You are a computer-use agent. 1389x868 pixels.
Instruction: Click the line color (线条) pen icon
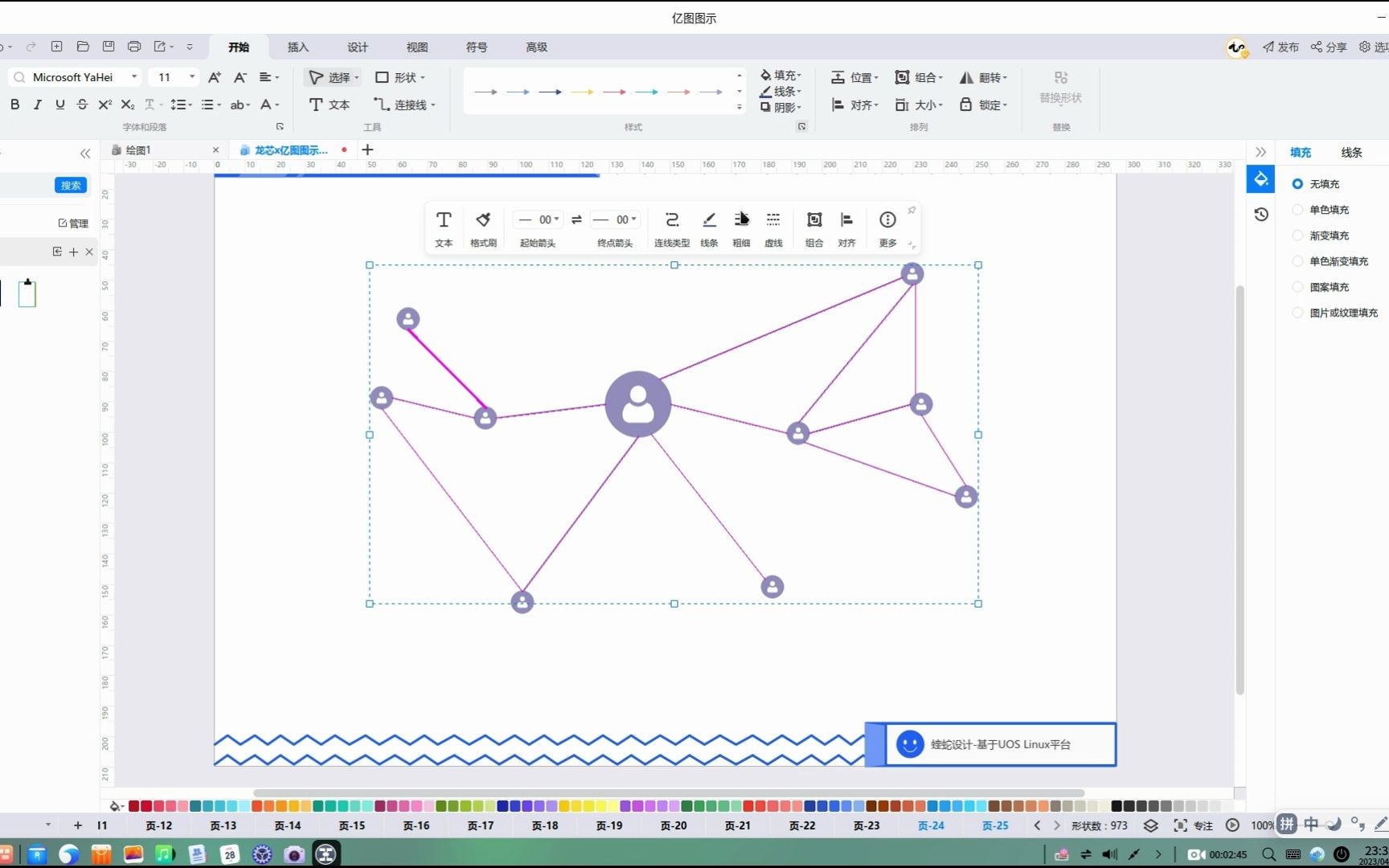pyautogui.click(x=709, y=220)
